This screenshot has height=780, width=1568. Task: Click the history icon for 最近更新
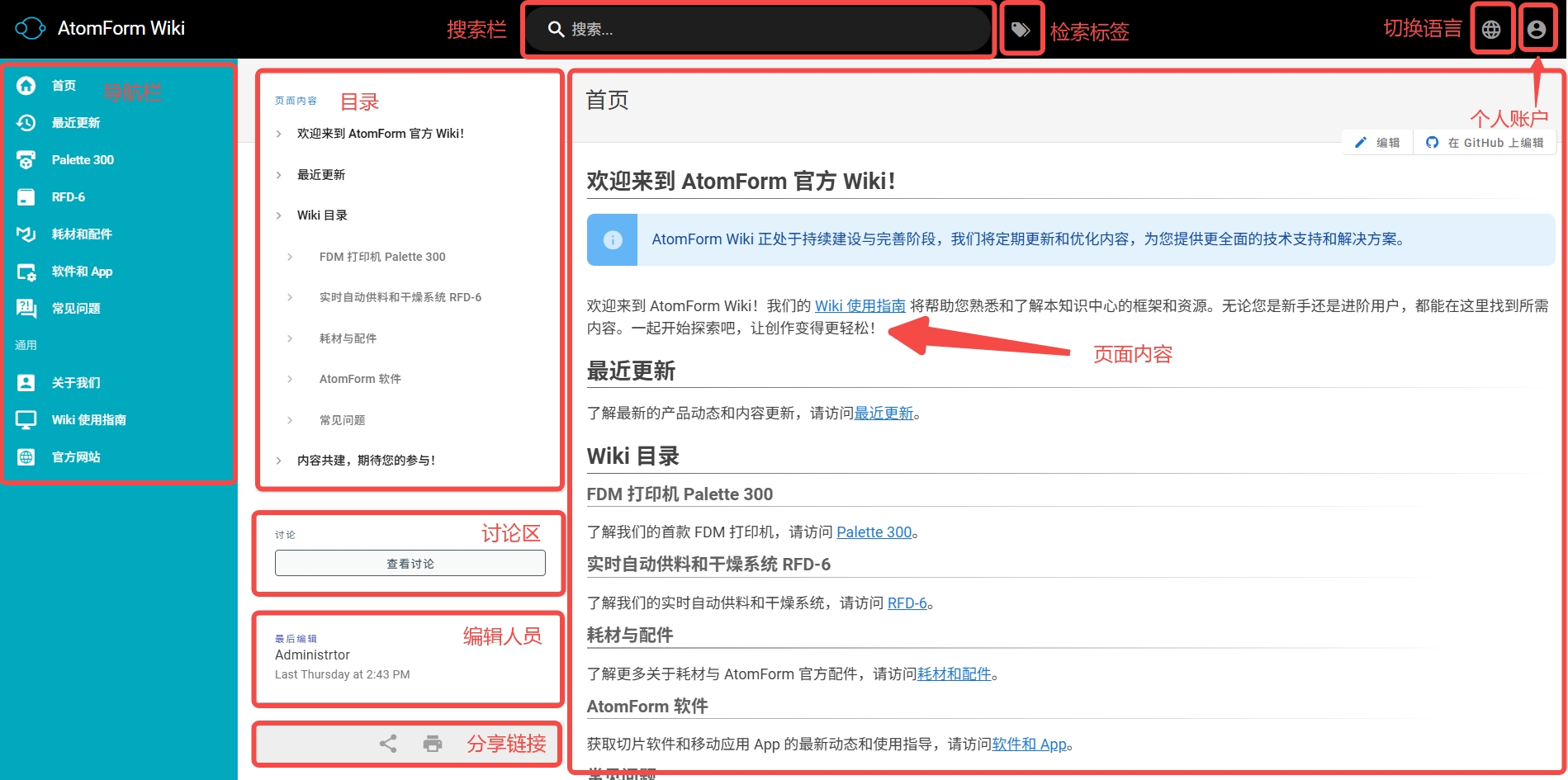tap(26, 122)
